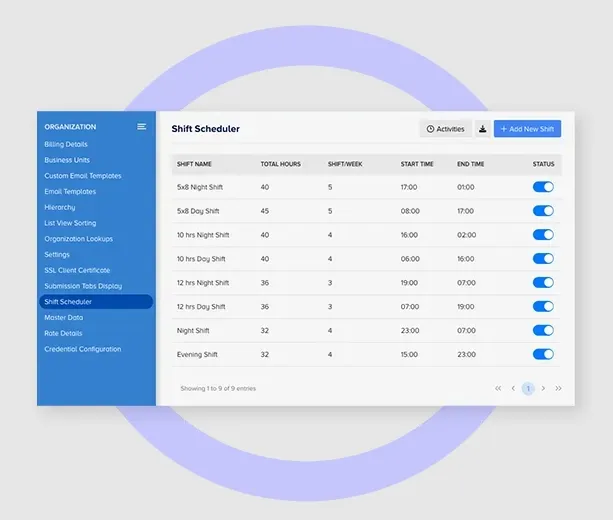The width and height of the screenshot is (613, 520).
Task: Click the '5x8 Day Shift' name cell
Action: pyautogui.click(x=198, y=211)
